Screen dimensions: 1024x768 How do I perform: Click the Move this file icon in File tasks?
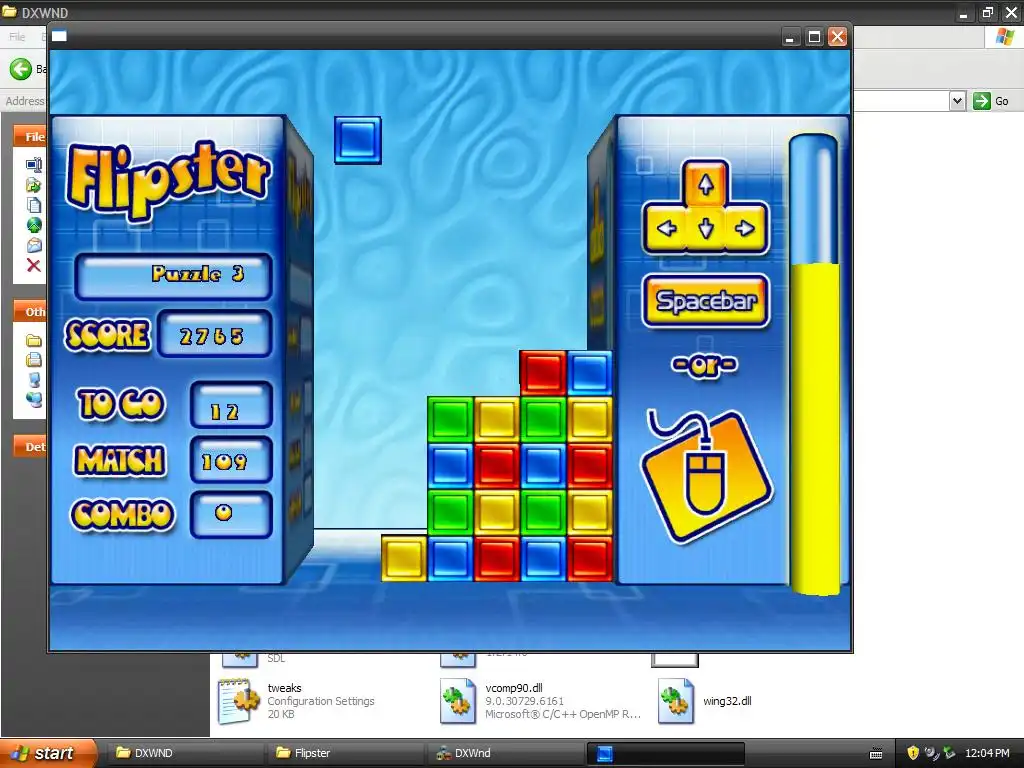[33, 185]
